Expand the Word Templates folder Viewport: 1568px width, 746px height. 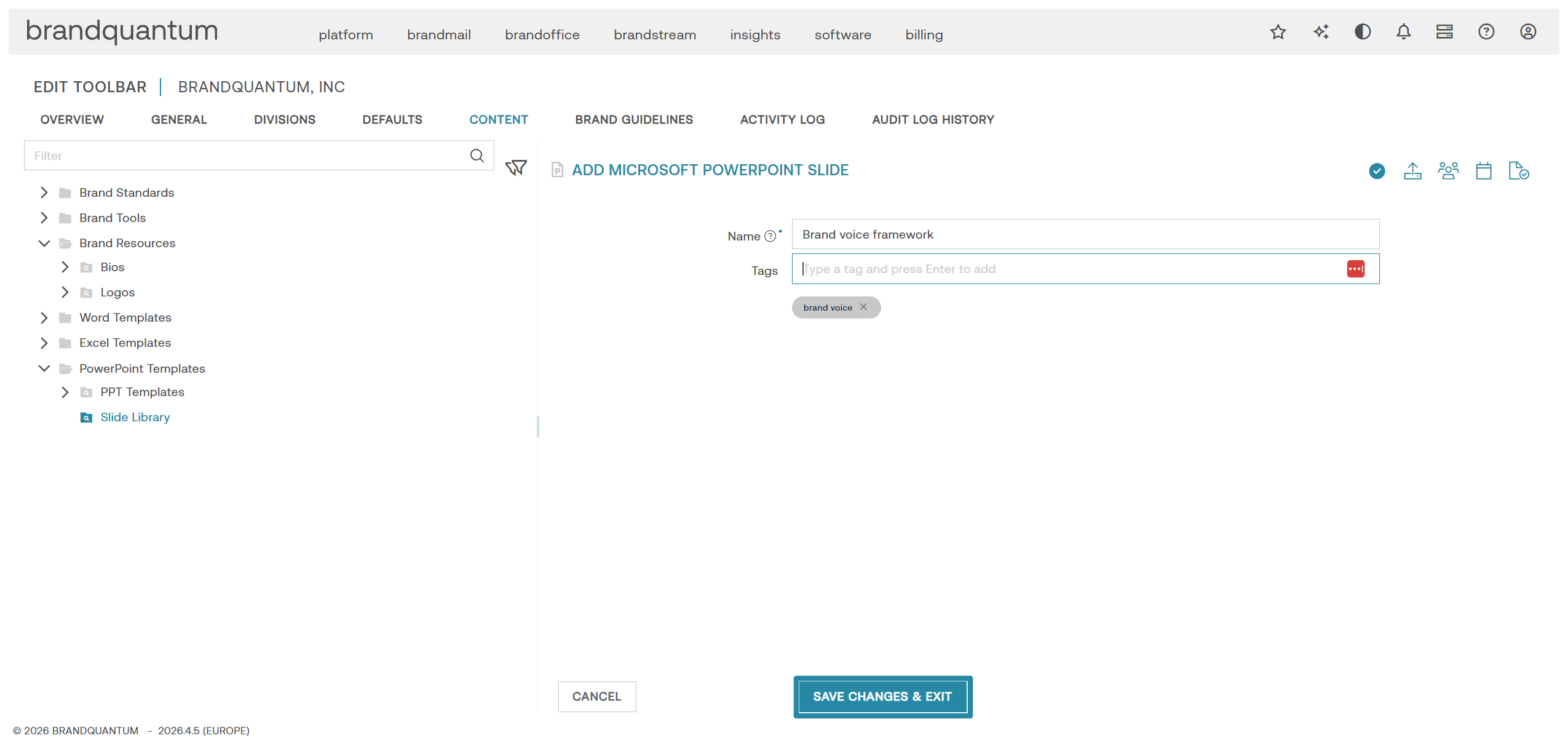pyautogui.click(x=44, y=317)
